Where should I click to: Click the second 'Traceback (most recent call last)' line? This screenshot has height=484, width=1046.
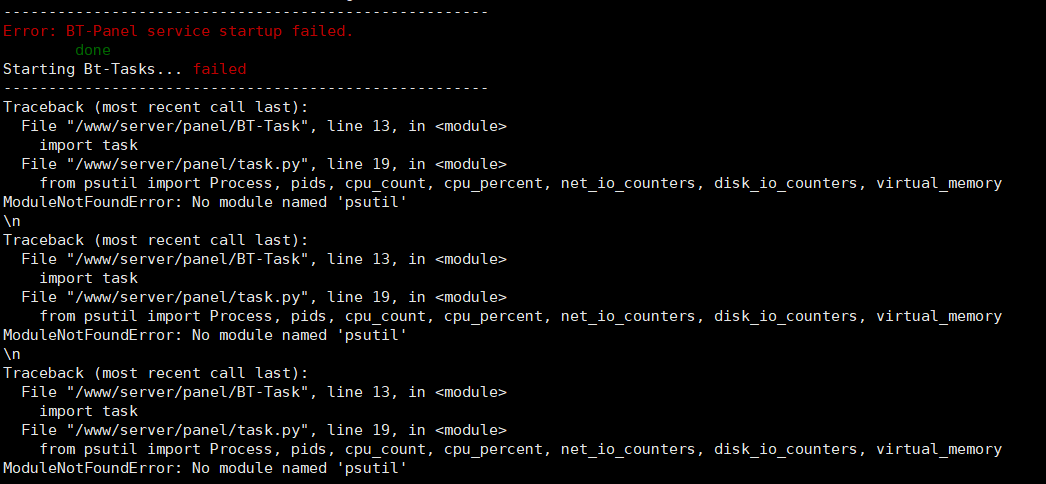coord(156,240)
